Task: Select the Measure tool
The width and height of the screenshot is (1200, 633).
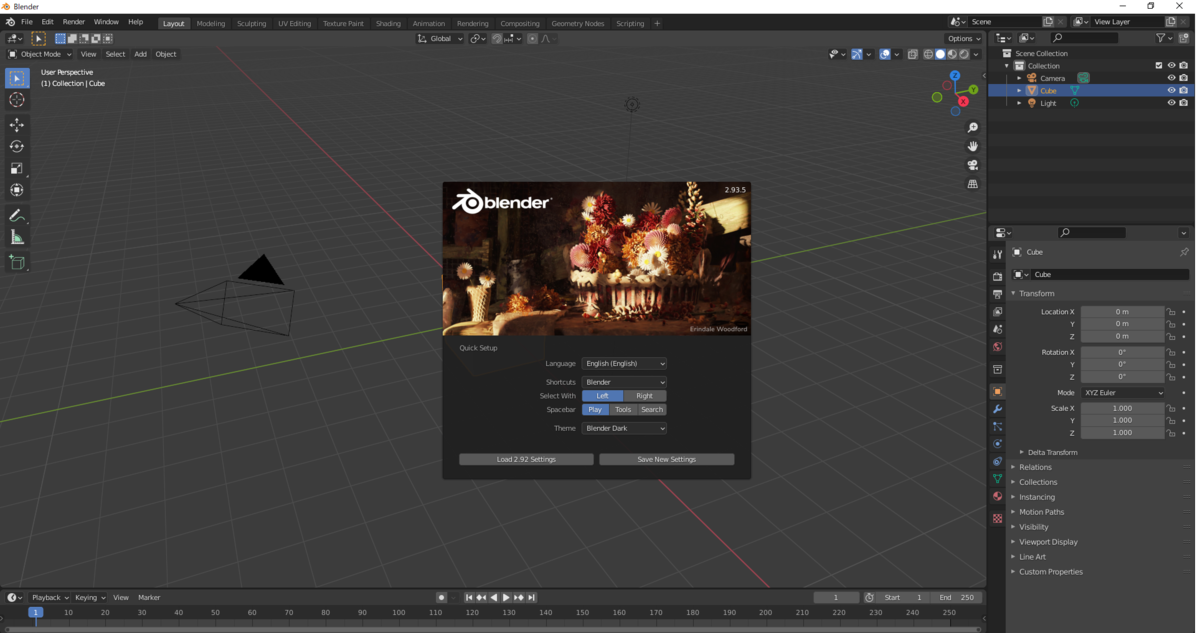Action: pyautogui.click(x=17, y=237)
